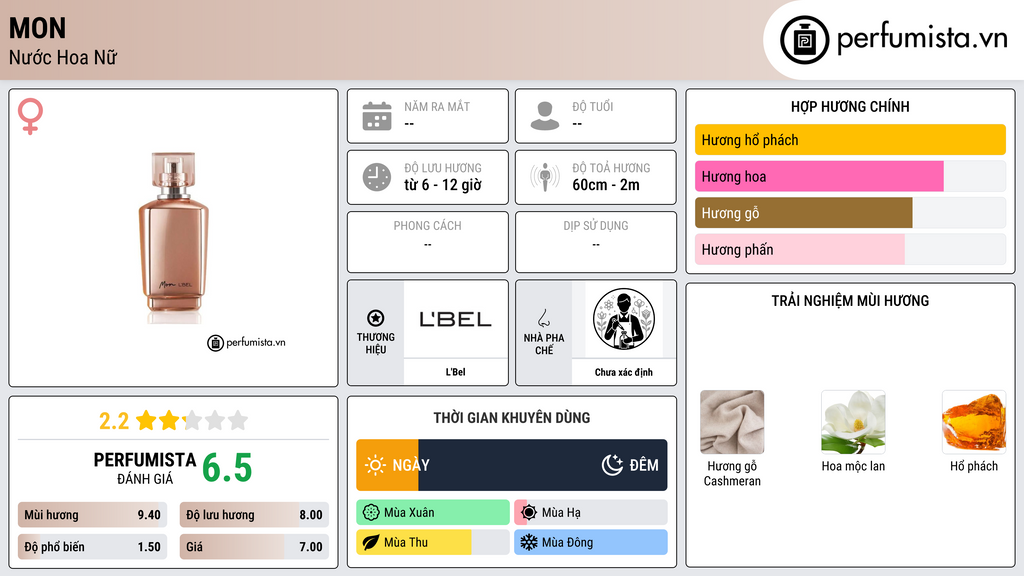Click the Trải Nghiệm Mùi Hương heading
The height and width of the screenshot is (576, 1024).
tap(850, 301)
